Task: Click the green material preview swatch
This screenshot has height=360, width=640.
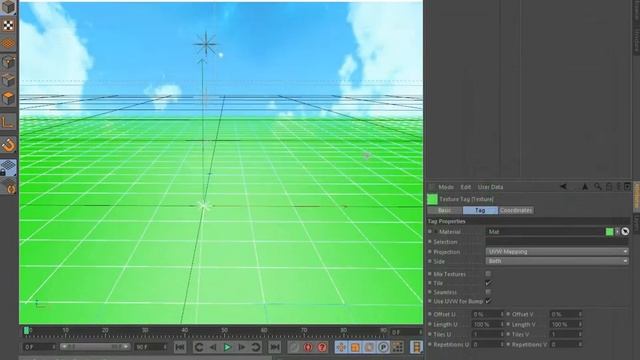Action: [x=609, y=231]
